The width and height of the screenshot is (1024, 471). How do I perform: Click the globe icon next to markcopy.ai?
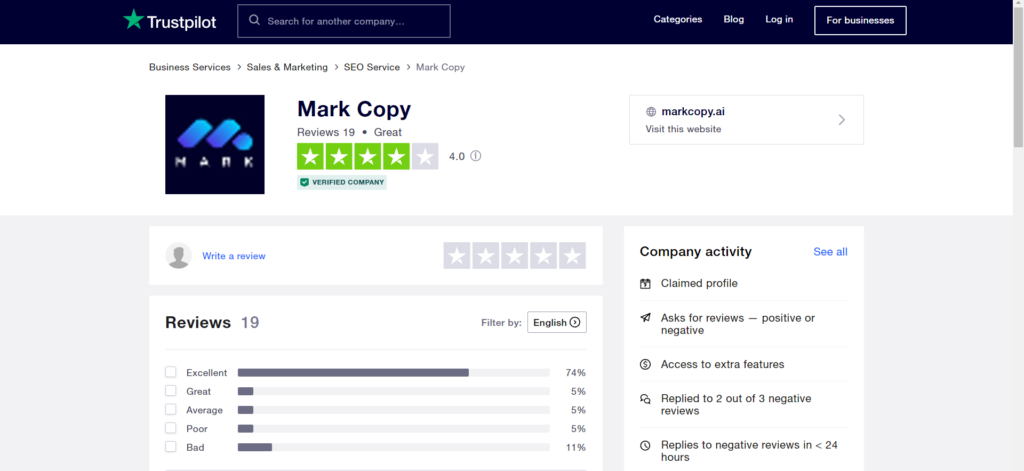[650, 112]
